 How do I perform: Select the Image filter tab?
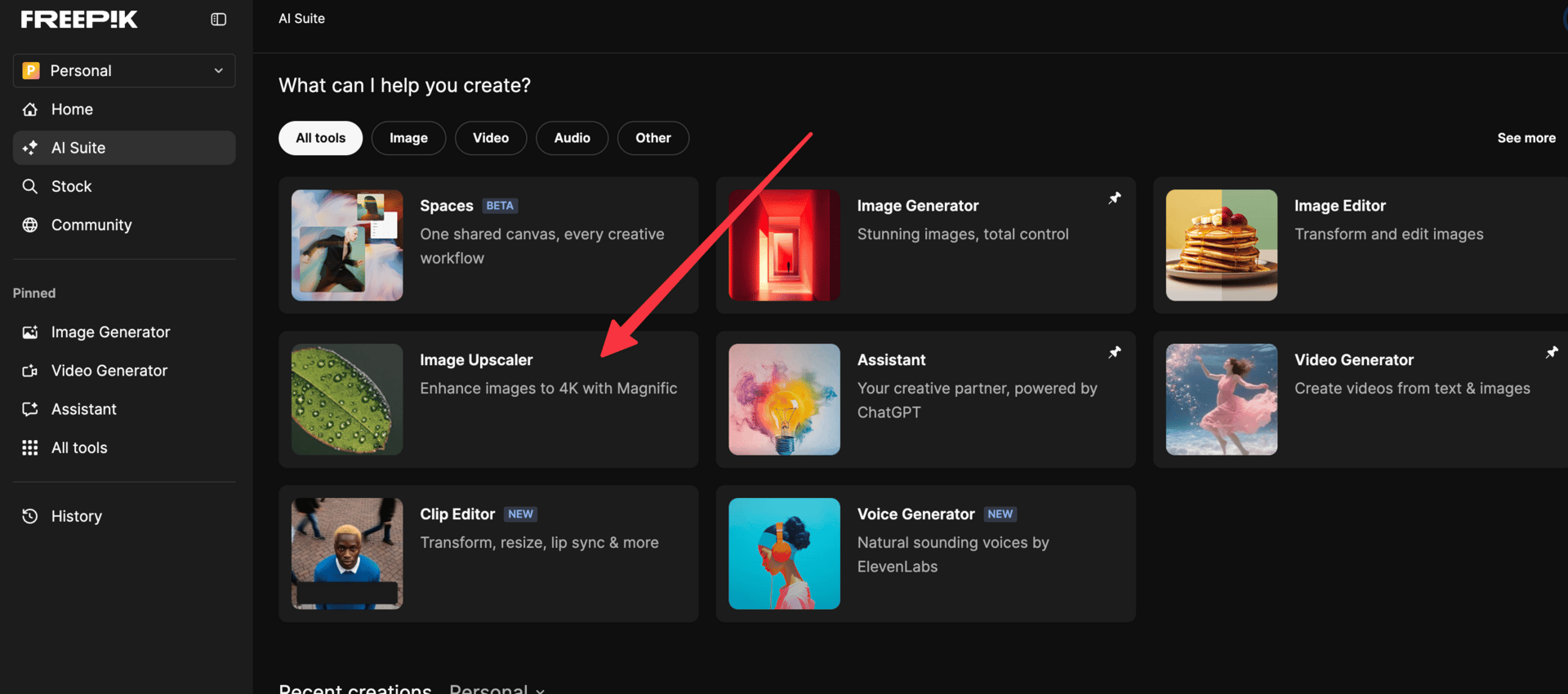408,138
